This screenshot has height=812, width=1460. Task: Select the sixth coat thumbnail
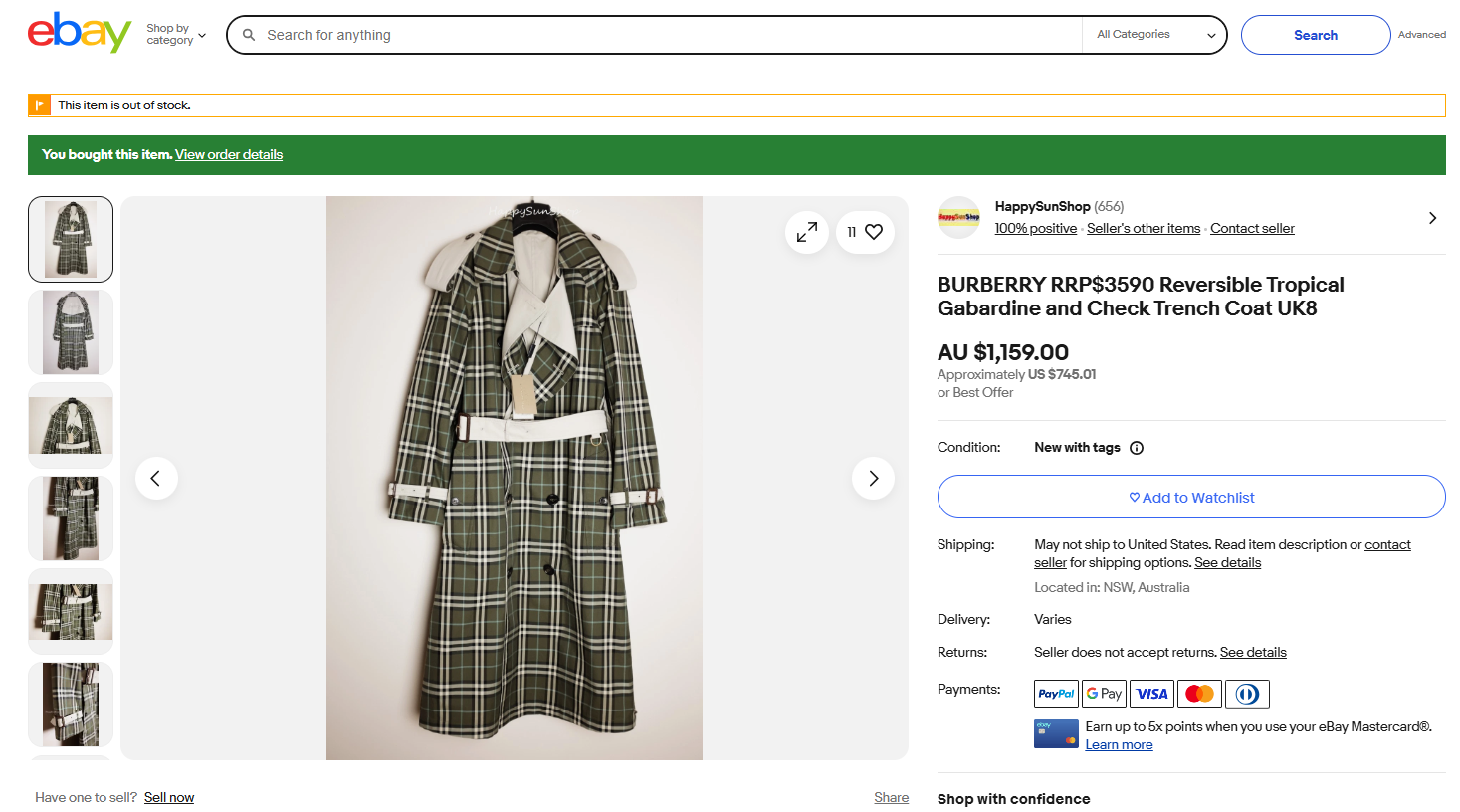point(71,705)
